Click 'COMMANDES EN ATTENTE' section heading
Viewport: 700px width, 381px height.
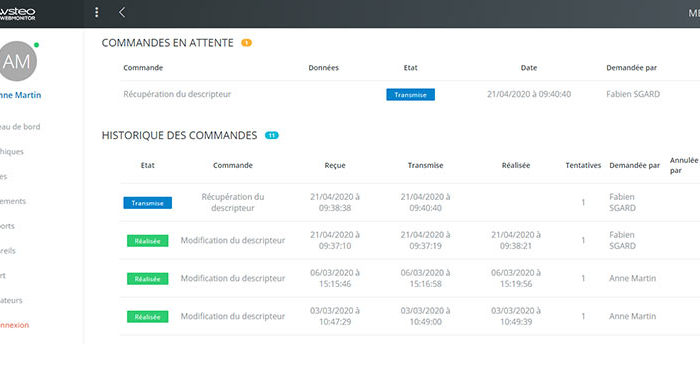[167, 43]
